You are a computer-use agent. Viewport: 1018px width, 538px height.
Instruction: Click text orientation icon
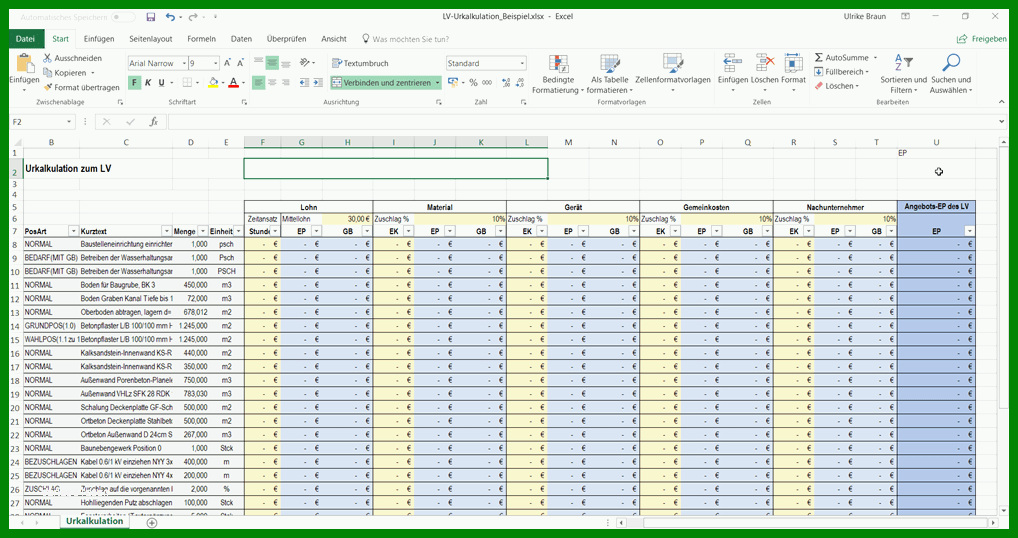coord(304,63)
